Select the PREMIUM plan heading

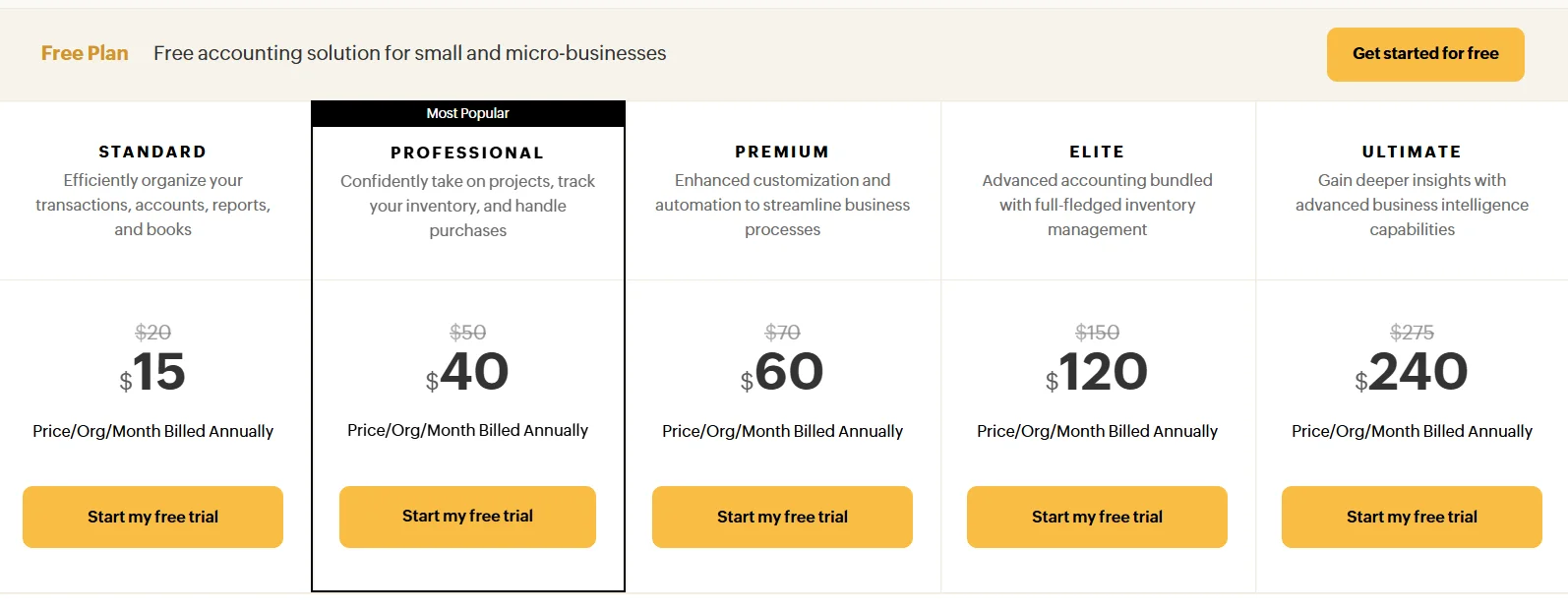pyautogui.click(x=782, y=152)
